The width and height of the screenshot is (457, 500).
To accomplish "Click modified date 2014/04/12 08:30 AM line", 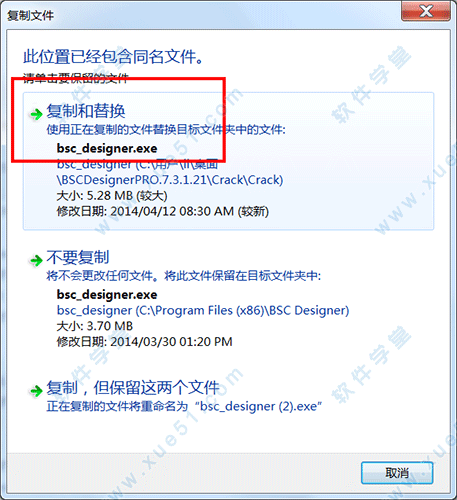I will pos(162,211).
